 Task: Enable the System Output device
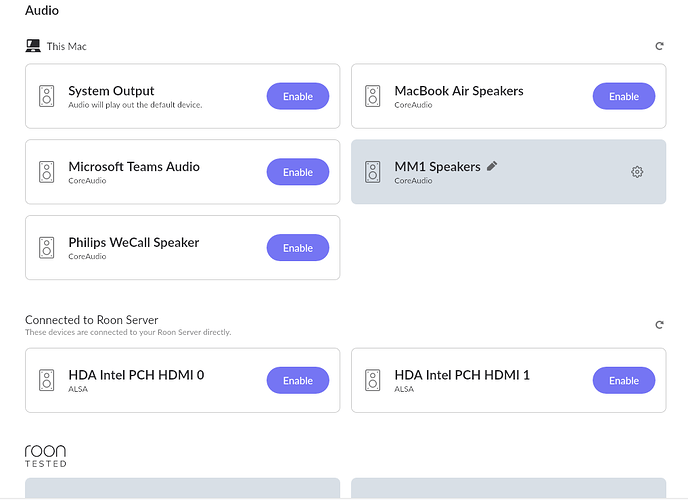click(298, 97)
